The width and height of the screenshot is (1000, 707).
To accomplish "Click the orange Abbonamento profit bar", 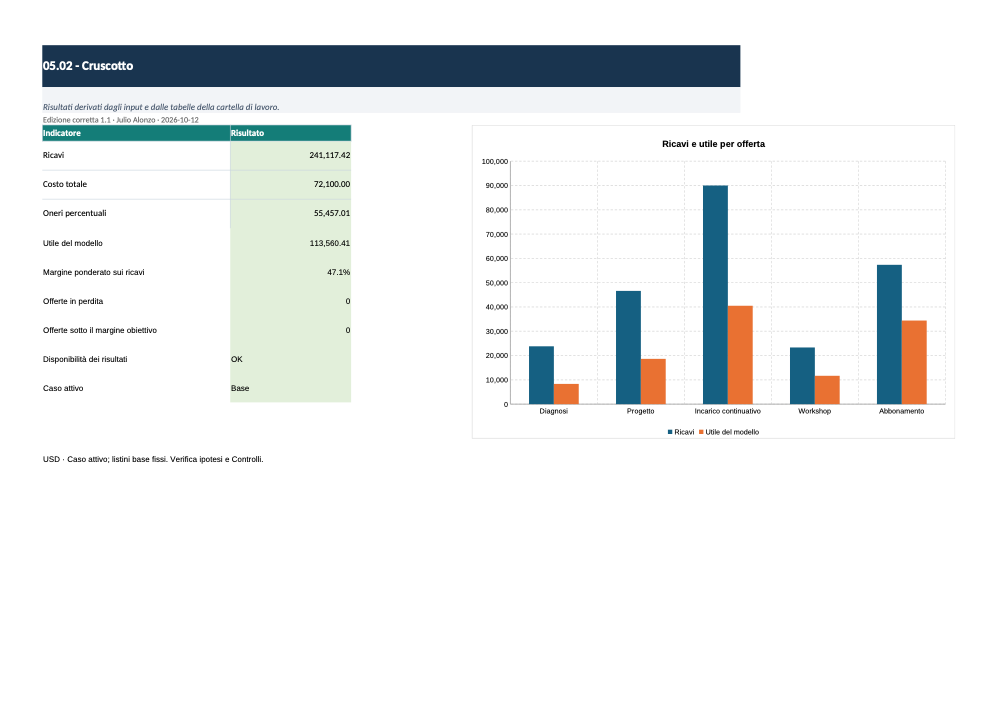I will 914,362.
